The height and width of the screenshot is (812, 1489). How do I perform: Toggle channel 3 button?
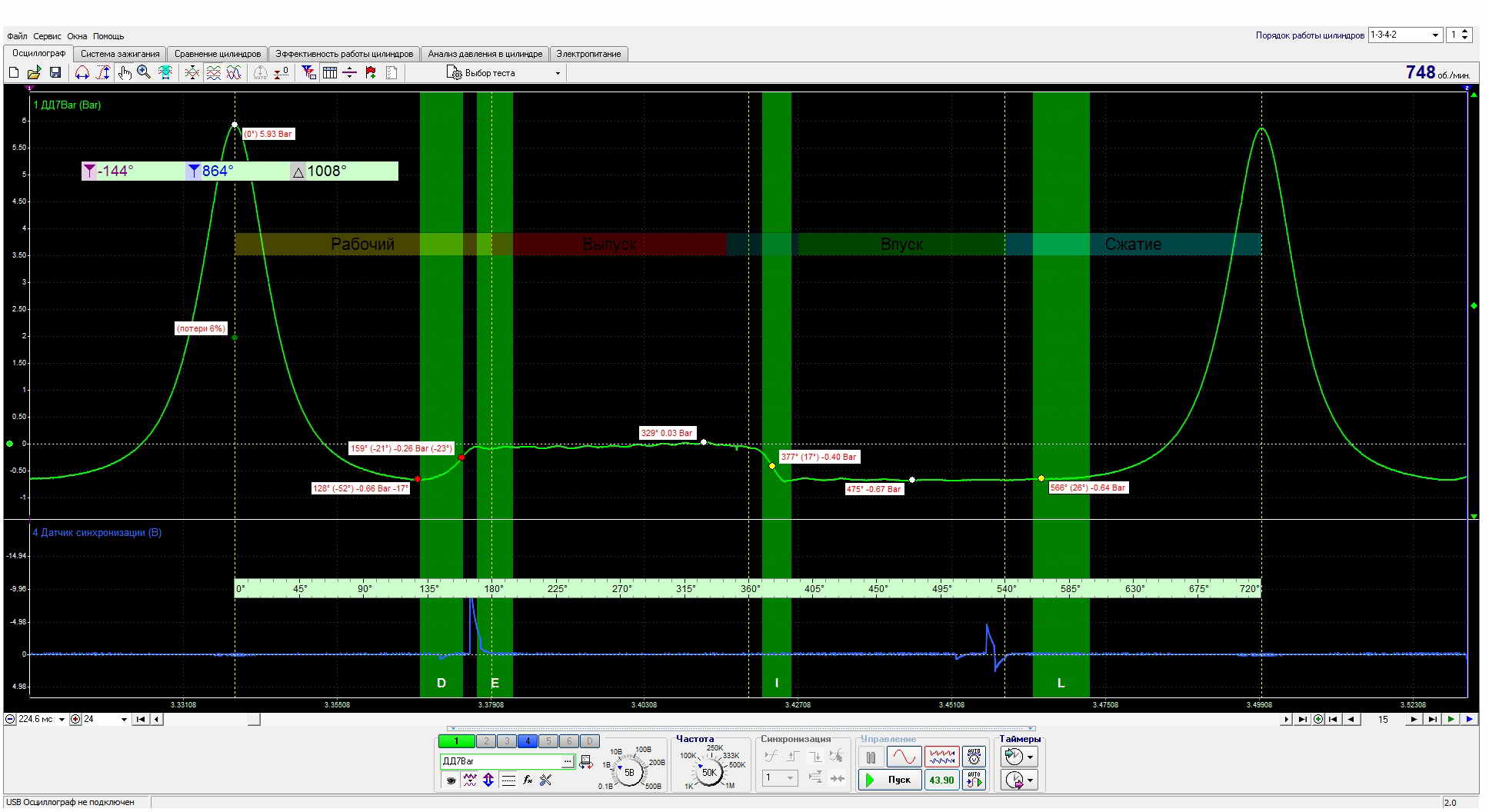pos(507,741)
